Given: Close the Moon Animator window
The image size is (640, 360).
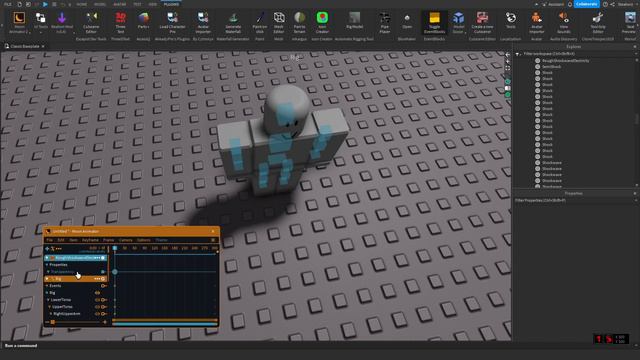Looking at the screenshot, I should [213, 231].
